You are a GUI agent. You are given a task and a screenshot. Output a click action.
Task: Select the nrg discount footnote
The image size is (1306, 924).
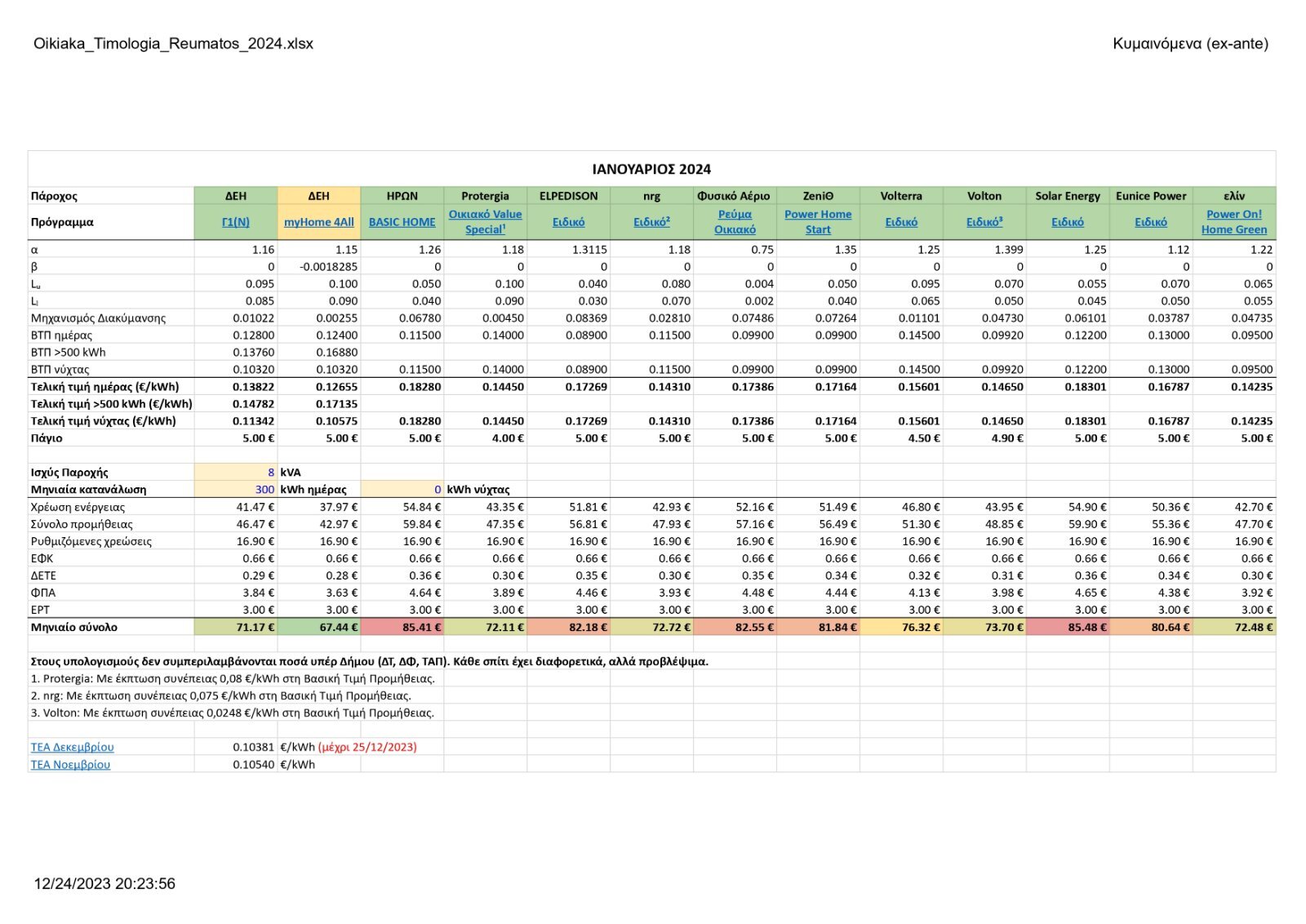click(221, 695)
